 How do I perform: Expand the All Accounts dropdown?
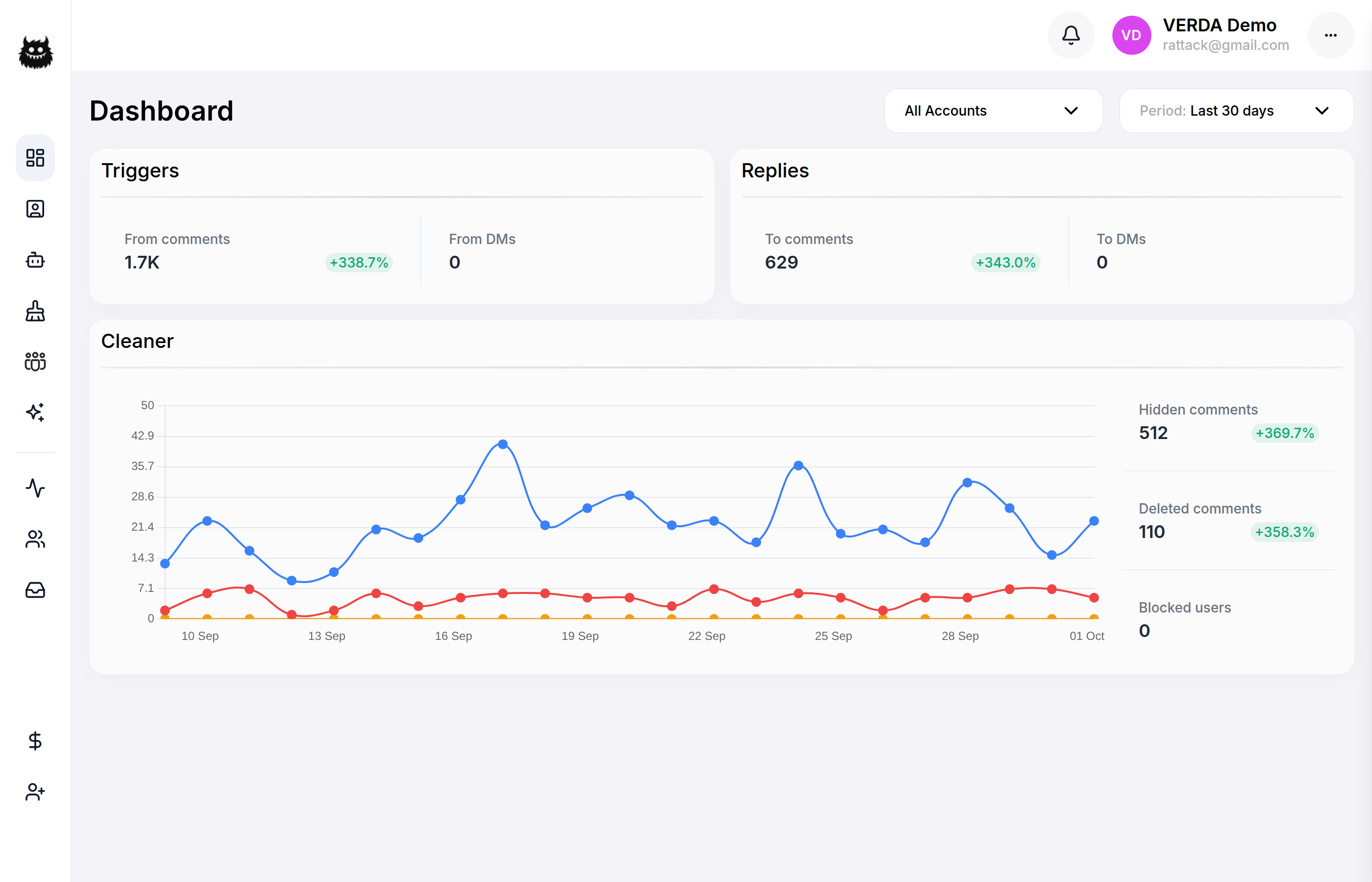(994, 111)
